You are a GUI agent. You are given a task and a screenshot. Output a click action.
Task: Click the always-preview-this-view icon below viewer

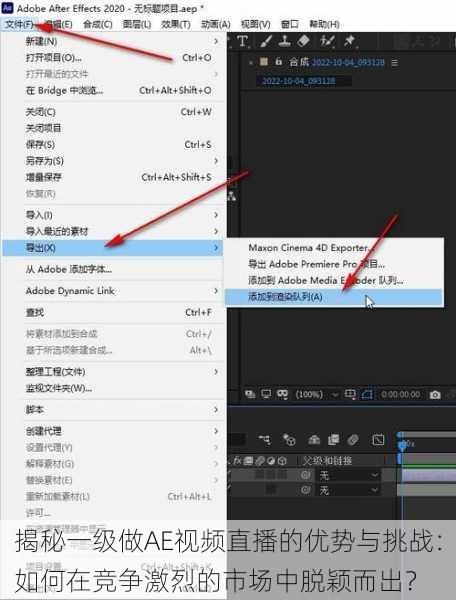pyautogui.click(x=250, y=394)
